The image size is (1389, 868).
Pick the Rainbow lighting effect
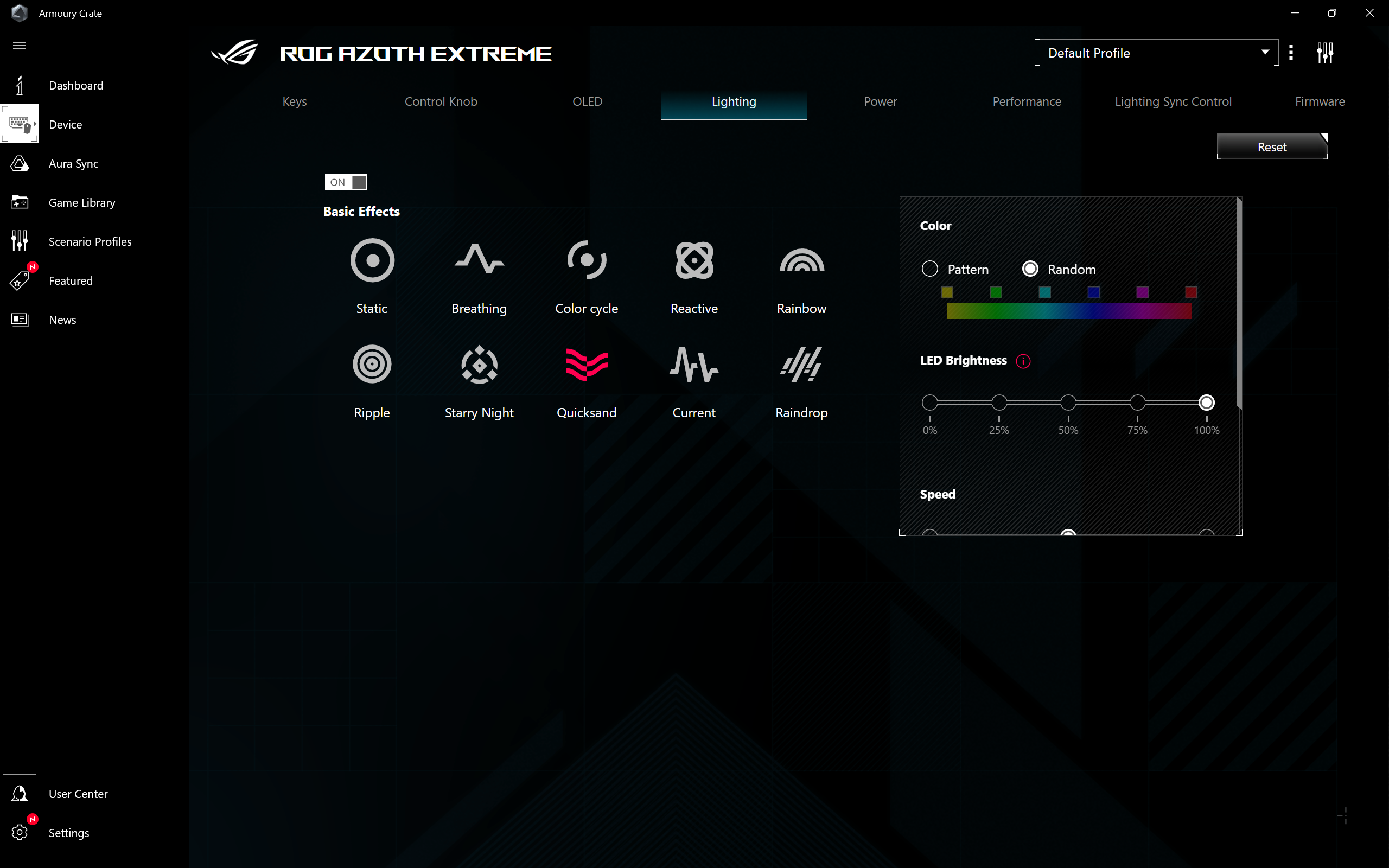(801, 260)
